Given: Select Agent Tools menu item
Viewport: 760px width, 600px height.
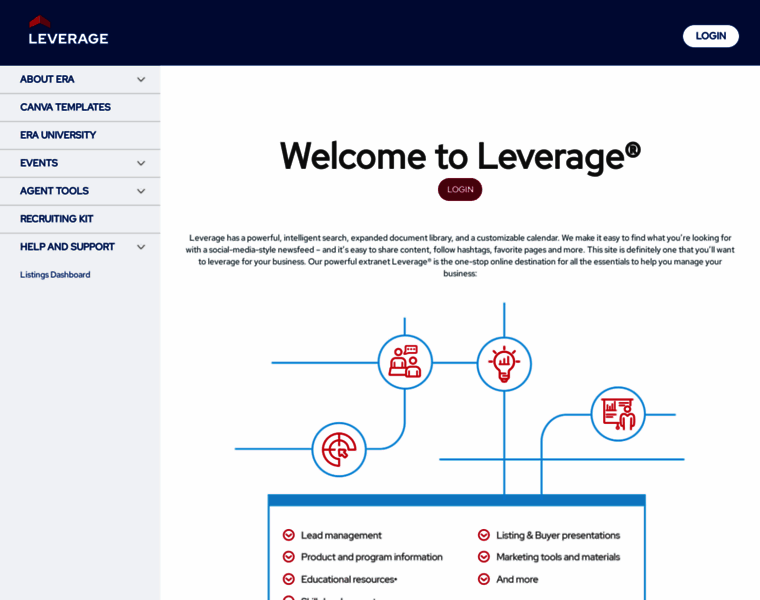Looking at the screenshot, I should click(54, 191).
